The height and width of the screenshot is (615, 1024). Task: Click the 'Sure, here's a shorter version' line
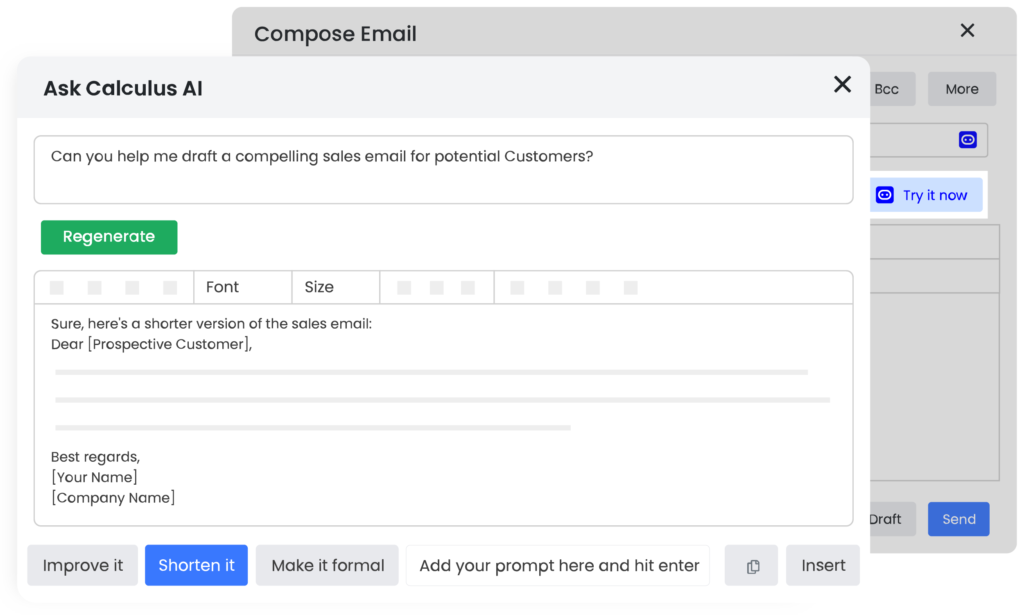tap(212, 324)
